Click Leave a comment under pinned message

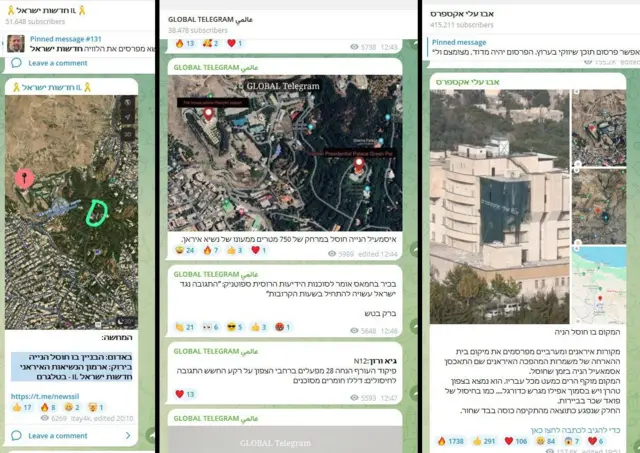[x=58, y=63]
